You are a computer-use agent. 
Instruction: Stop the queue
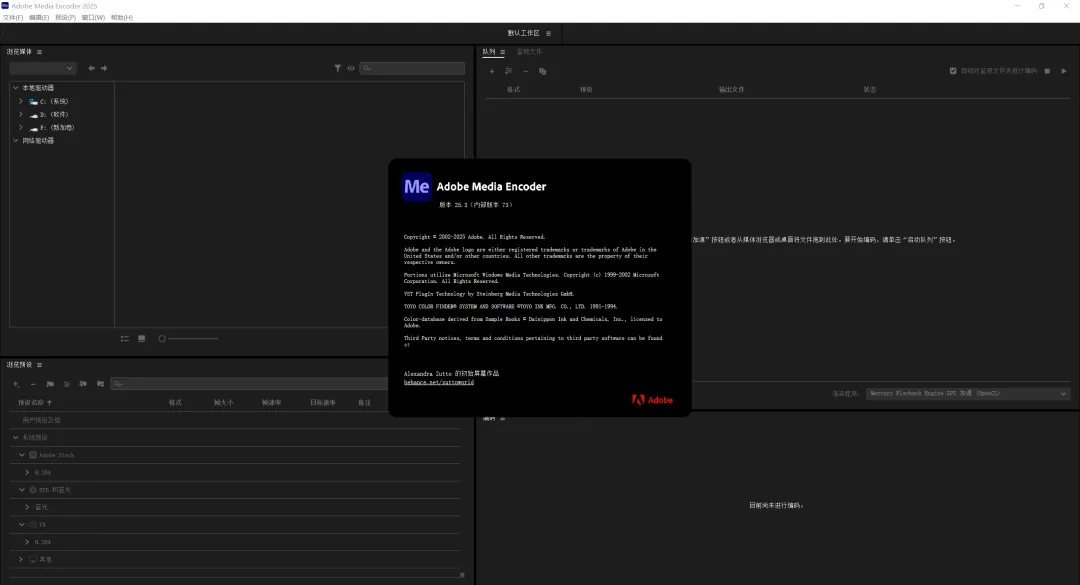click(1048, 71)
